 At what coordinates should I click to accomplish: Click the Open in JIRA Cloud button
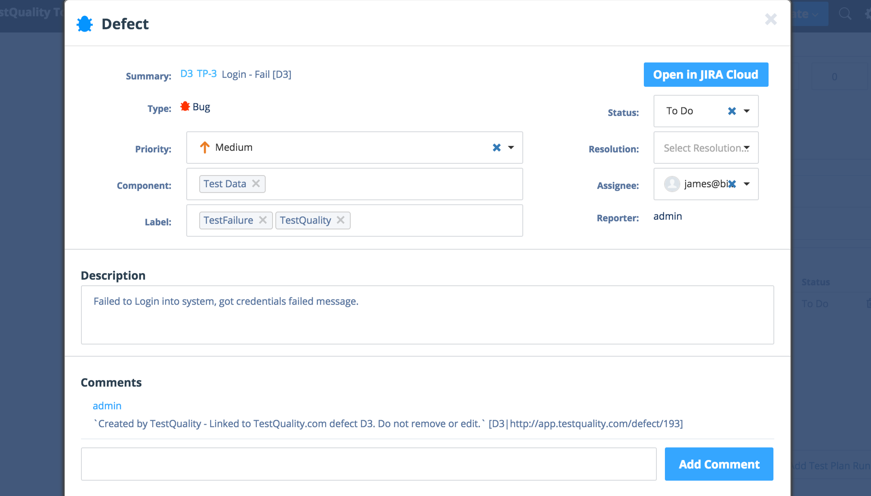click(706, 74)
